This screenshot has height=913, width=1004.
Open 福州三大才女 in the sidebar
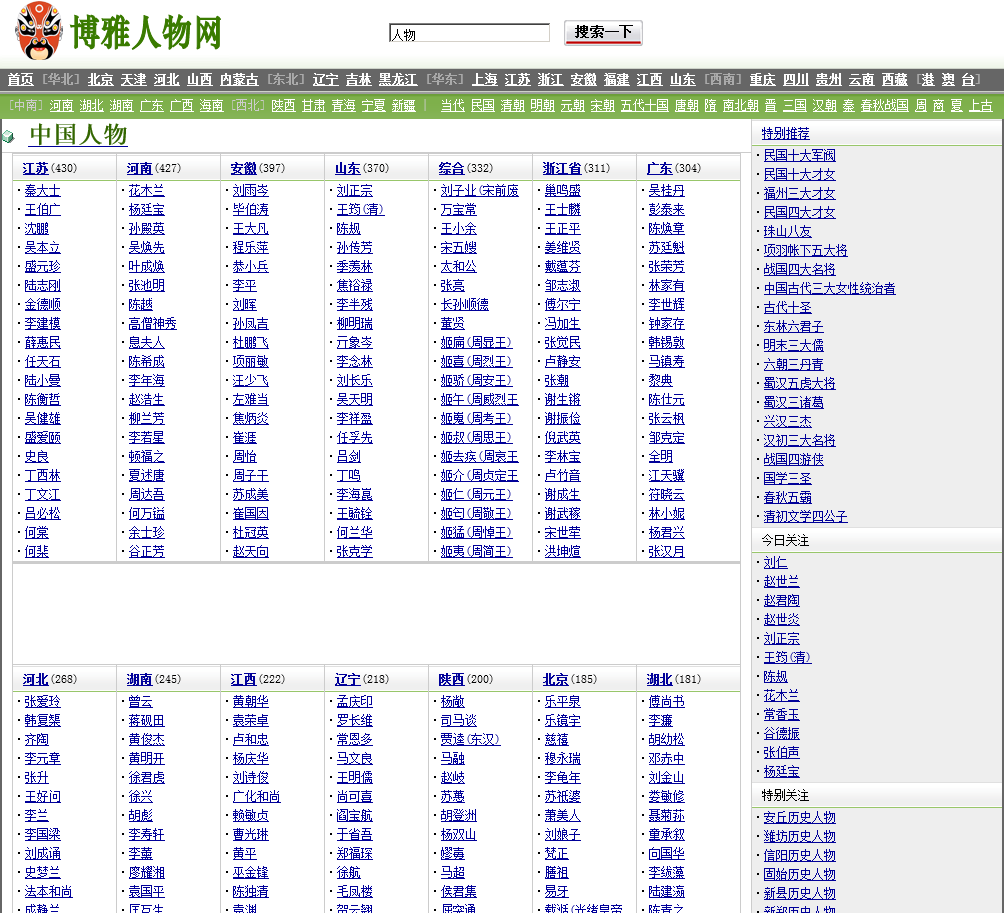tap(799, 193)
